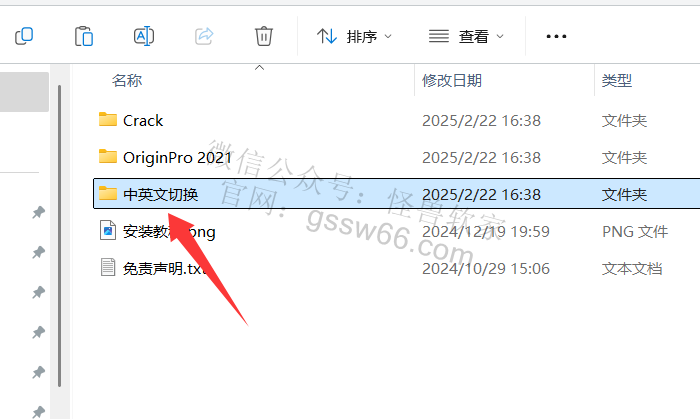
Task: Click the navigation pane vertical scrollbar
Action: (59, 236)
